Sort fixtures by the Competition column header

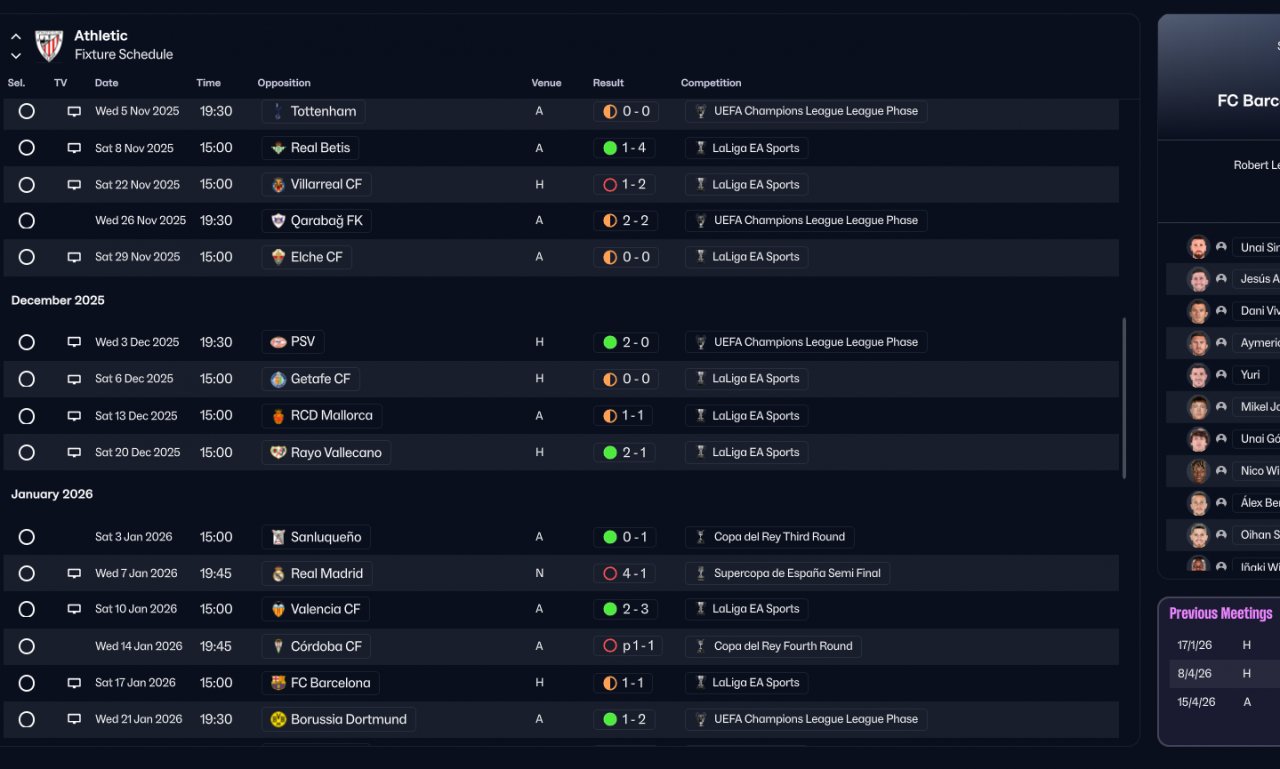711,83
